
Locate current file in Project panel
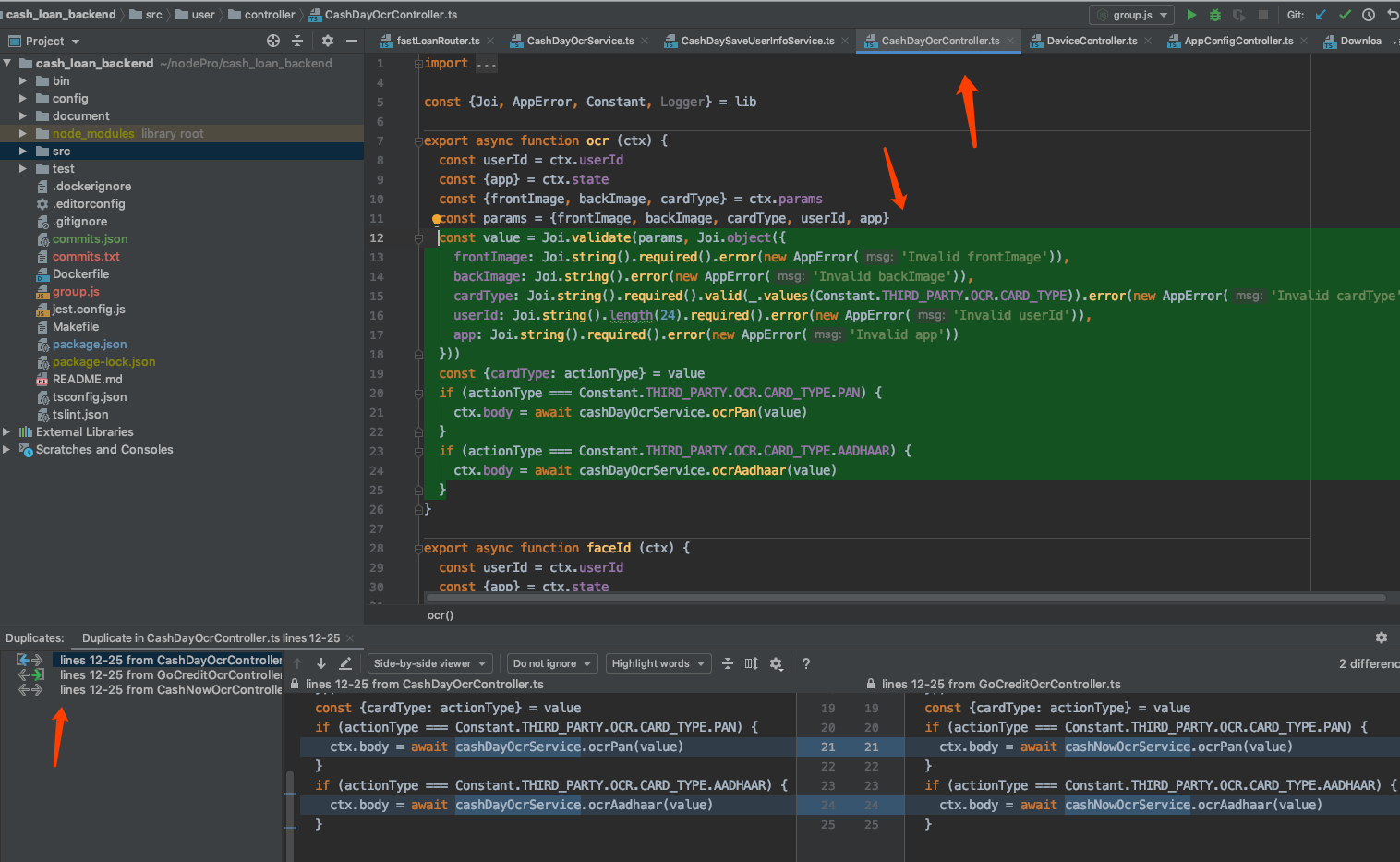point(273,41)
